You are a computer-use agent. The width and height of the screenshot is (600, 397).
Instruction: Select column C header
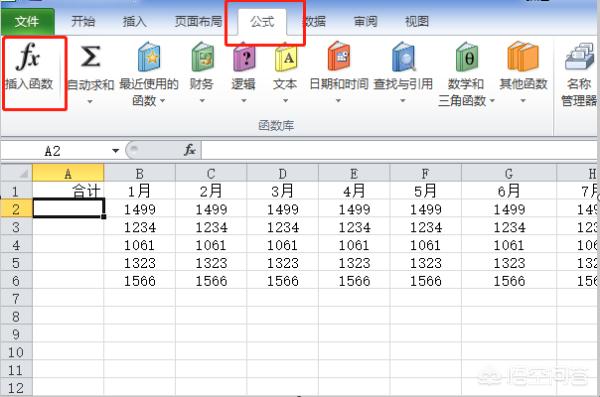(211, 173)
